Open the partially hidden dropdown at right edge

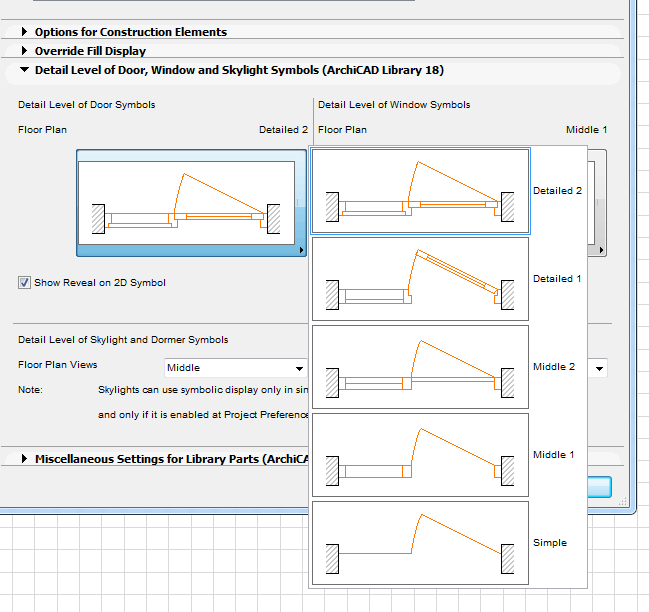(x=598, y=368)
